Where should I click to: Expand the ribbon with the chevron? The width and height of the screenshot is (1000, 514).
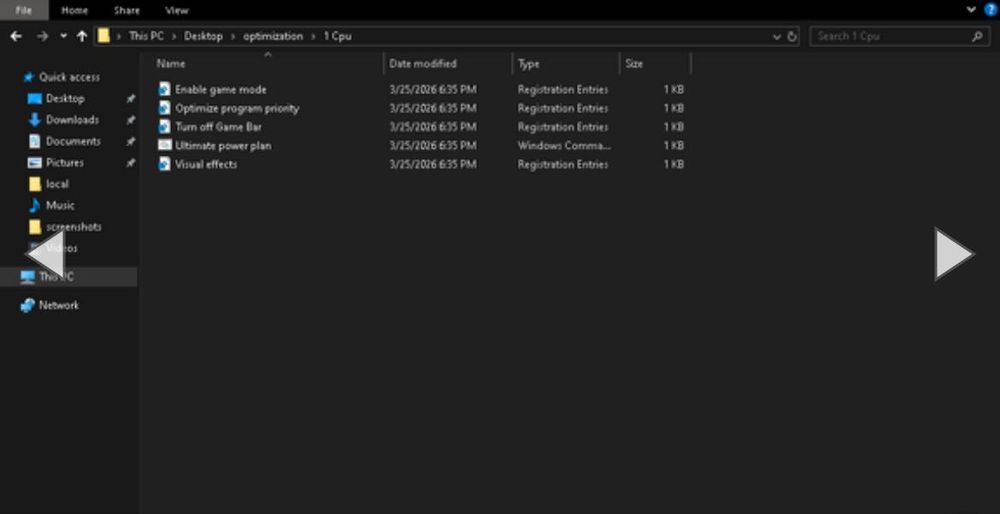click(x=971, y=10)
